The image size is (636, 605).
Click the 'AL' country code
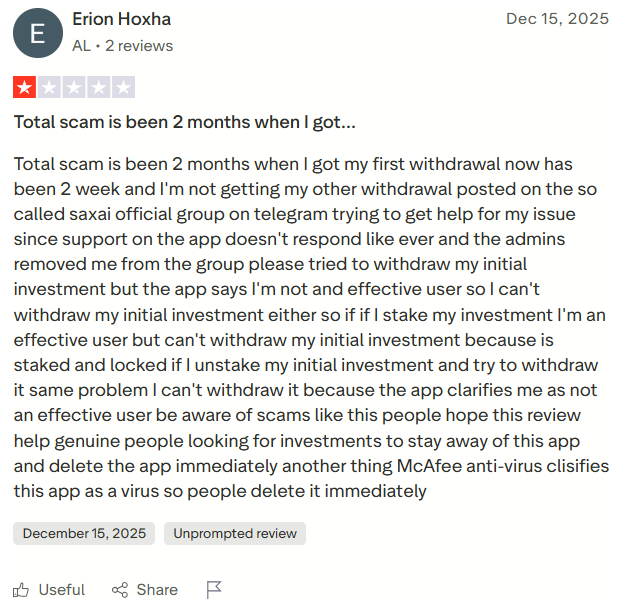click(82, 46)
